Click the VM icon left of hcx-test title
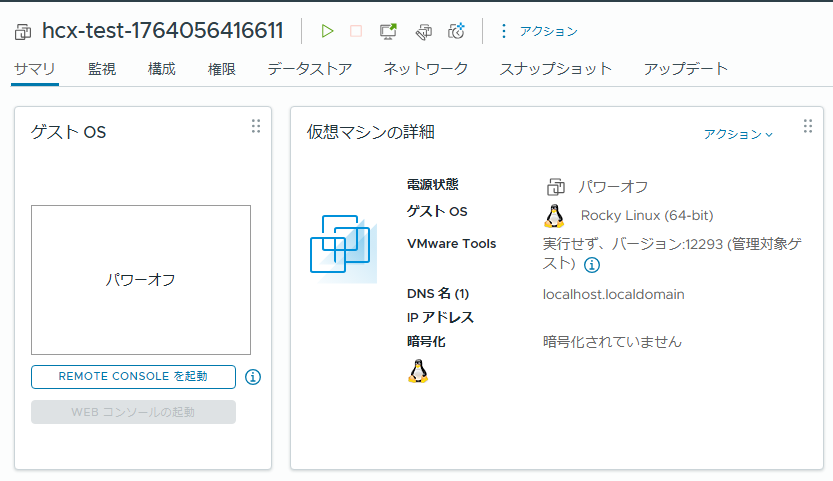Viewport: 833px width, 481px height. tap(23, 32)
